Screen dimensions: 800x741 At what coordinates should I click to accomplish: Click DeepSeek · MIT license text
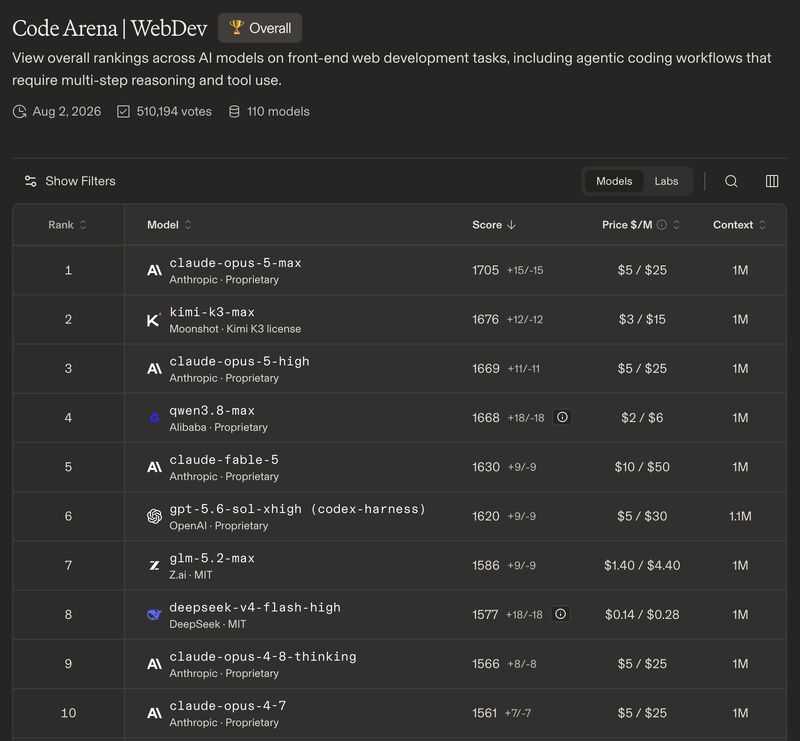point(208,624)
